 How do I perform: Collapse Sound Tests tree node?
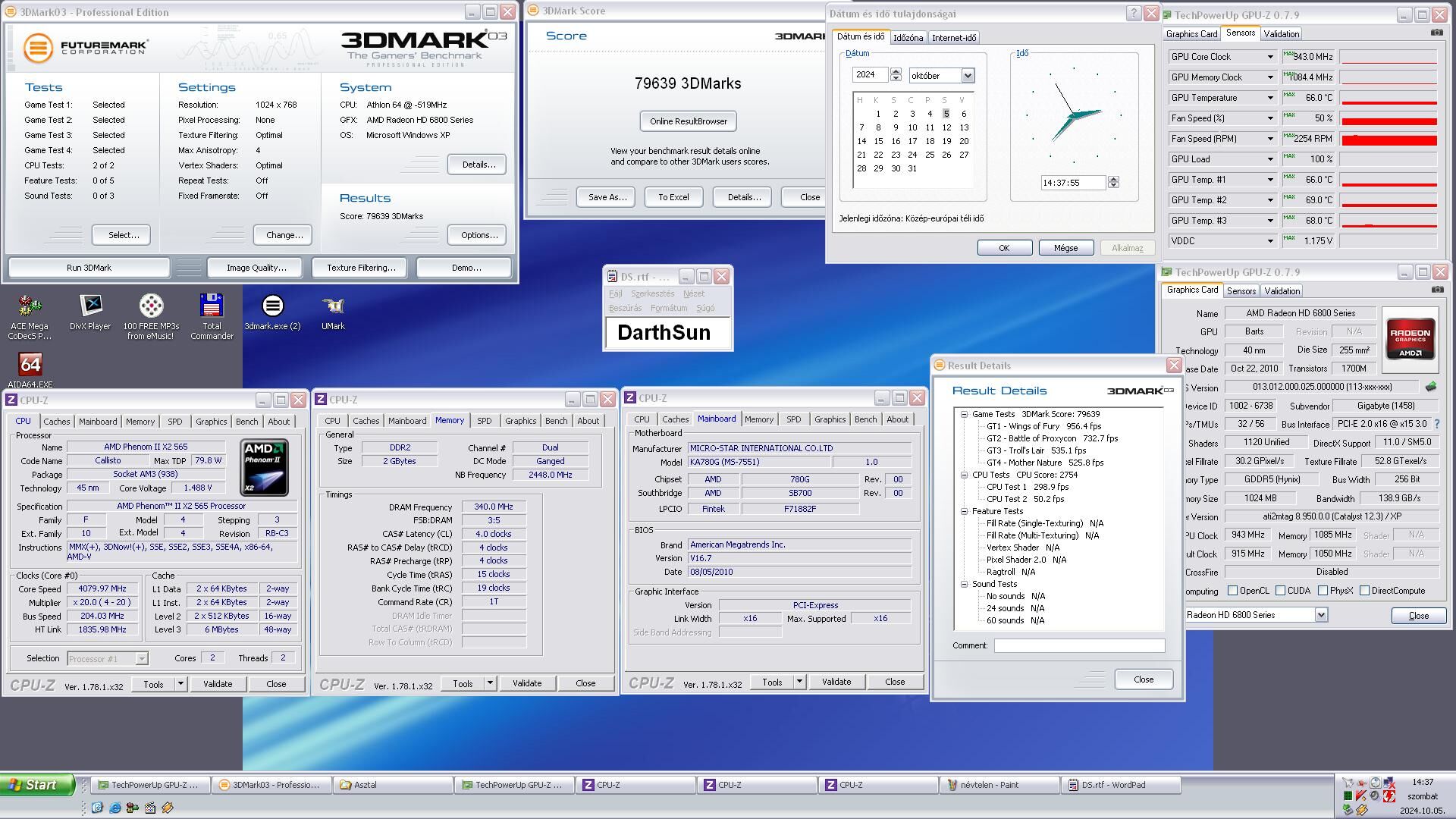[x=964, y=584]
